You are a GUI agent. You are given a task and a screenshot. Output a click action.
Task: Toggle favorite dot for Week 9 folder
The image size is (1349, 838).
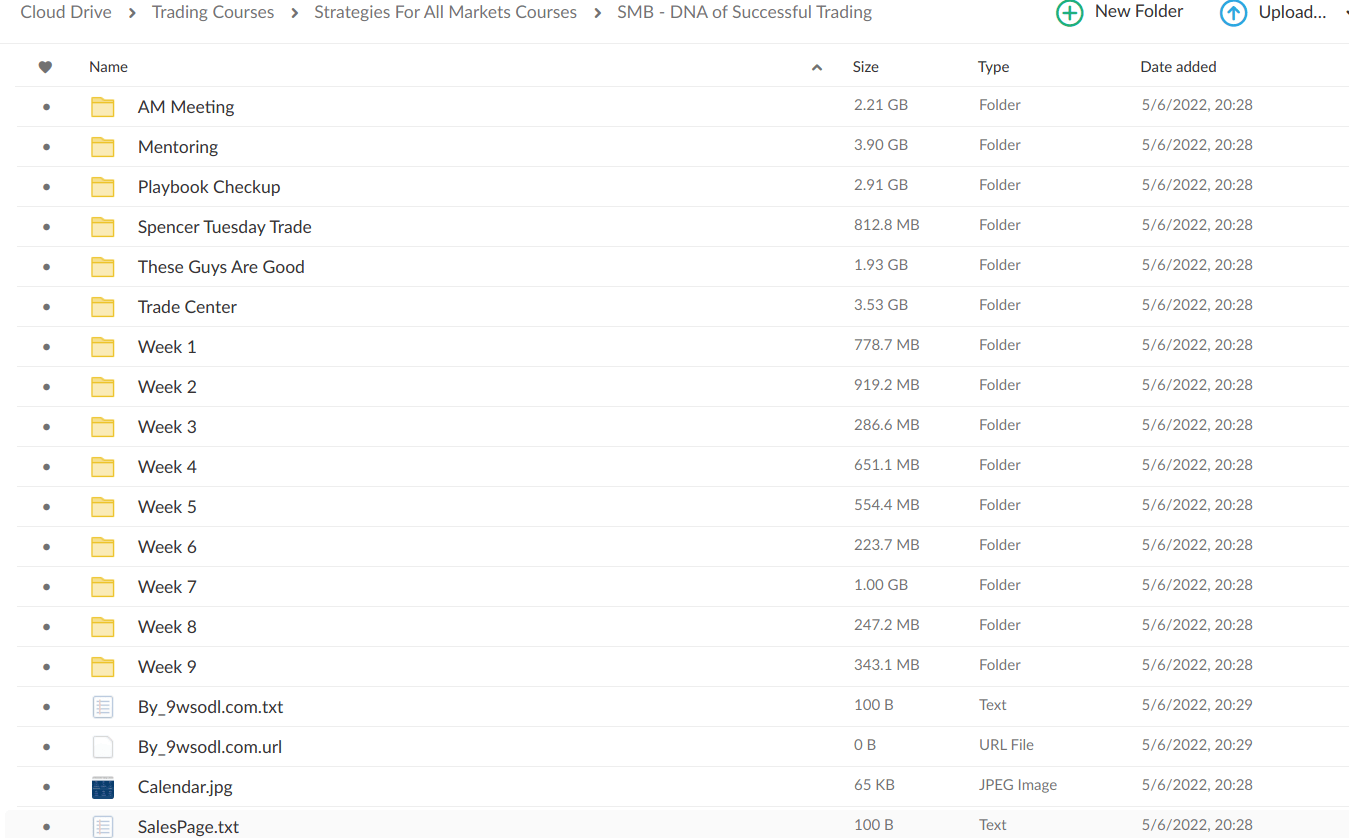46,667
